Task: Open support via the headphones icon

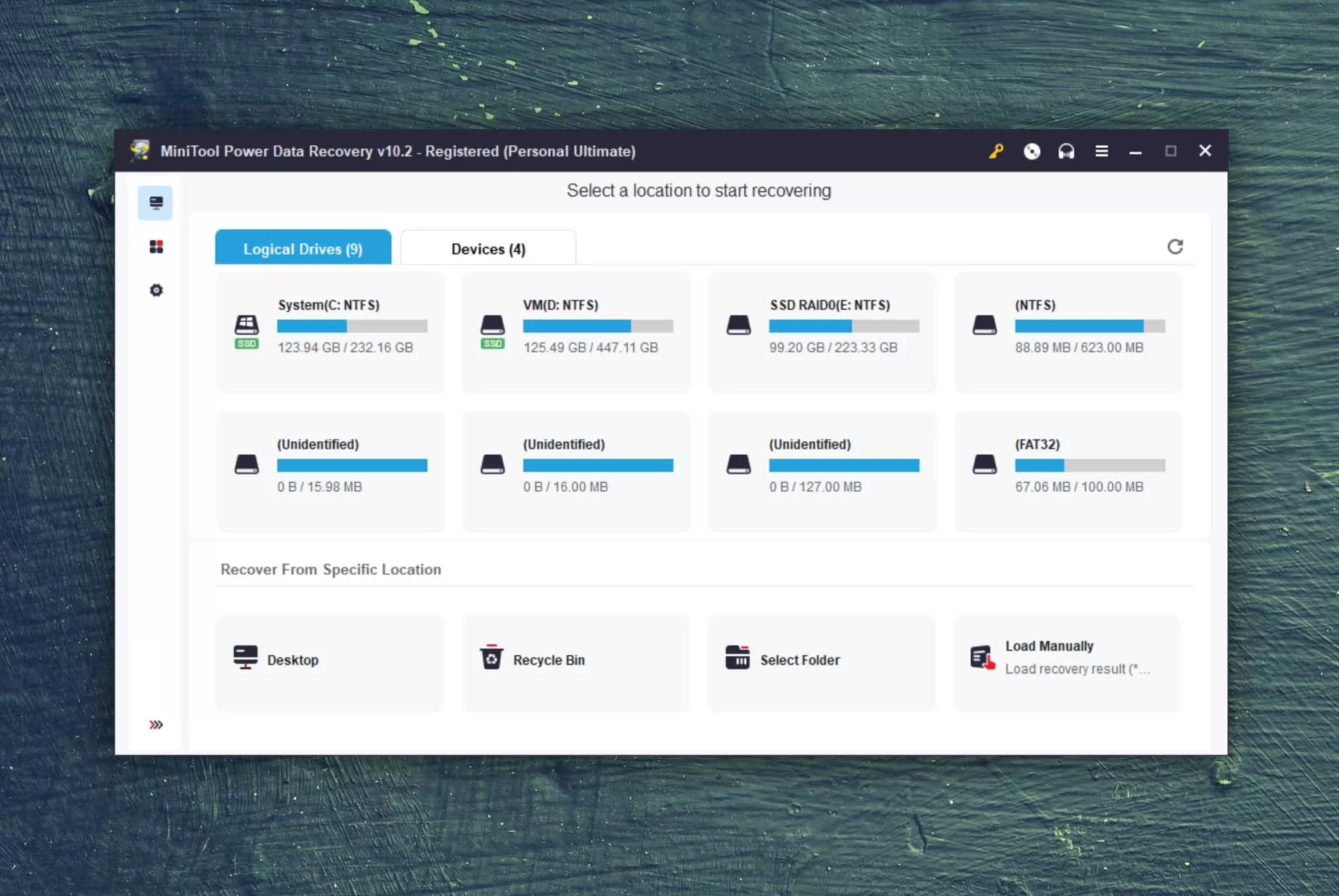Action: [1066, 151]
